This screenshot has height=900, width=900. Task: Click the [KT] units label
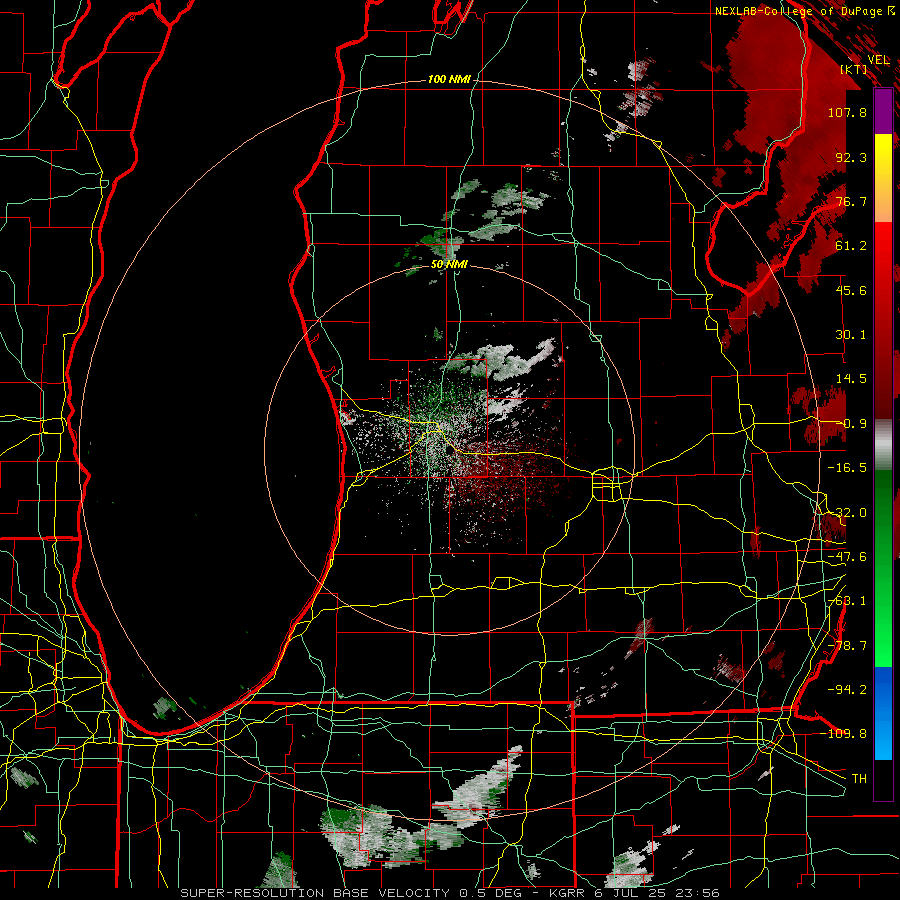coord(854,69)
